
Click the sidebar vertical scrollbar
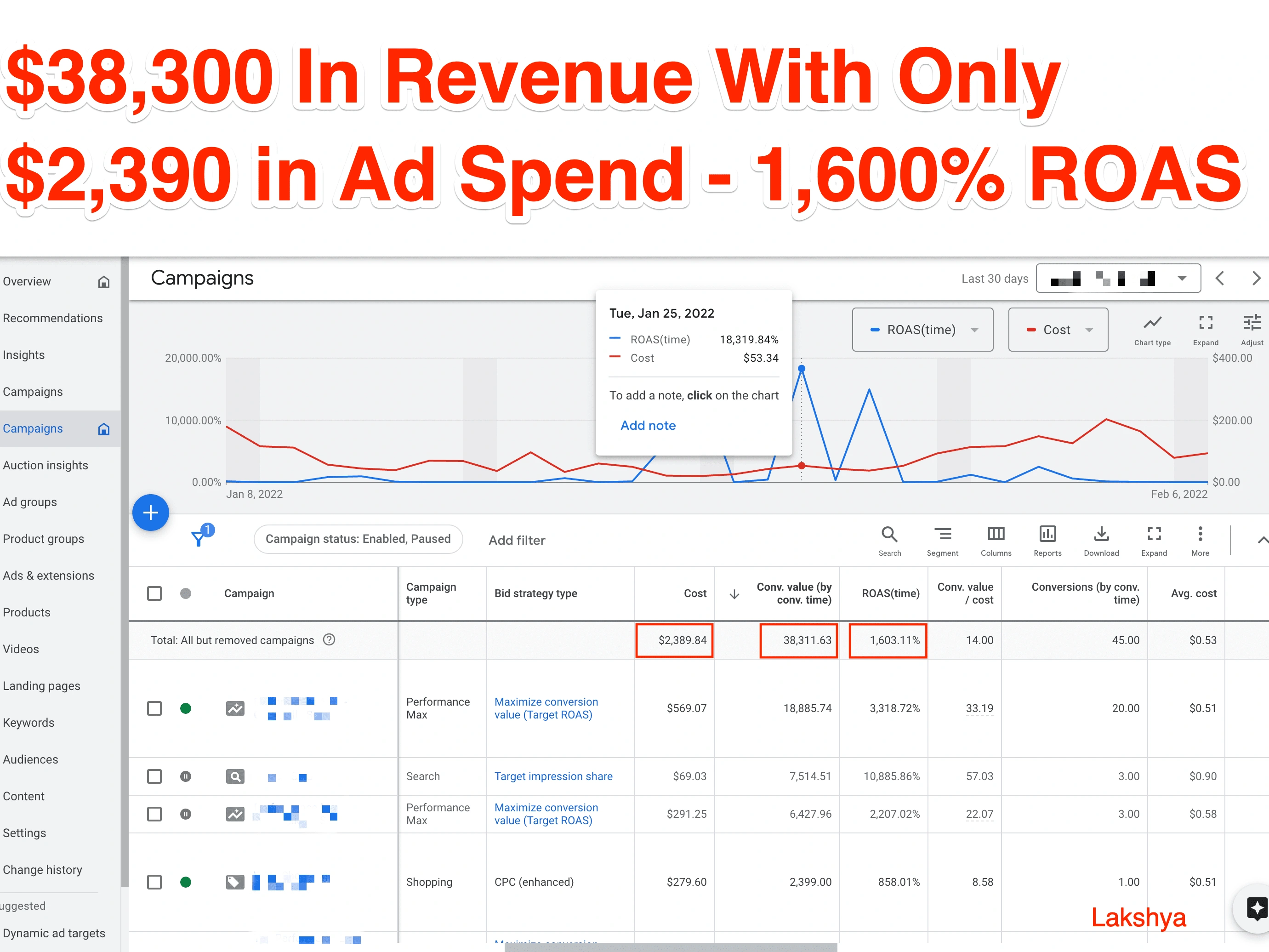(x=125, y=571)
